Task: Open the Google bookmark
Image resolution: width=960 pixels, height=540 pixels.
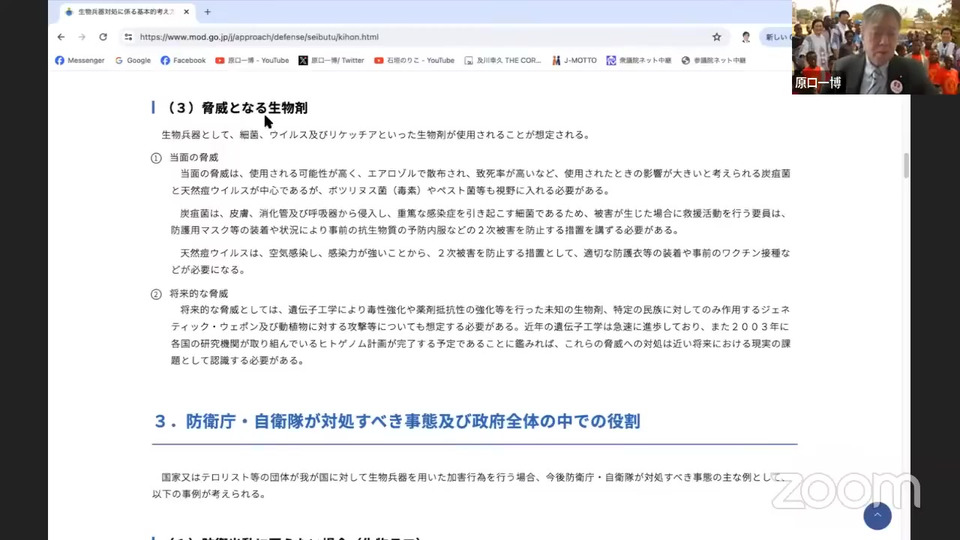Action: (133, 60)
